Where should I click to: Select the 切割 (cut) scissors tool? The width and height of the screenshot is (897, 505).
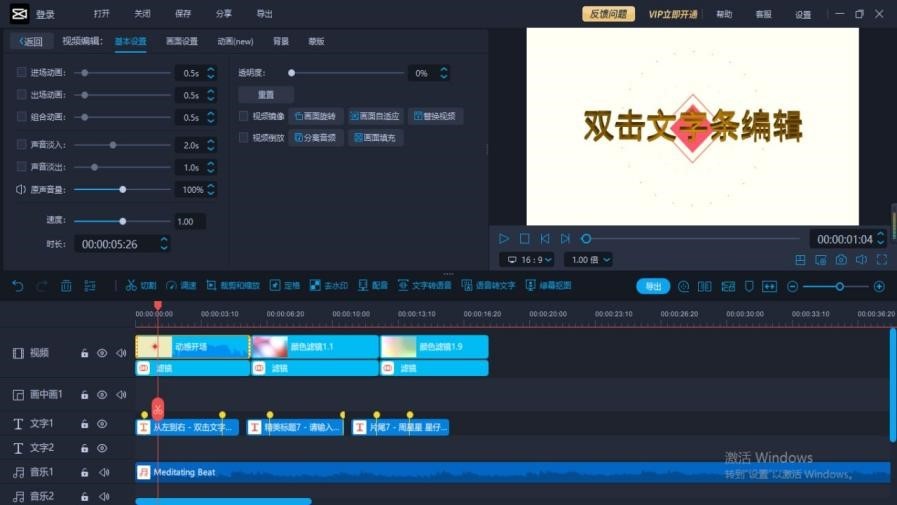(141, 286)
